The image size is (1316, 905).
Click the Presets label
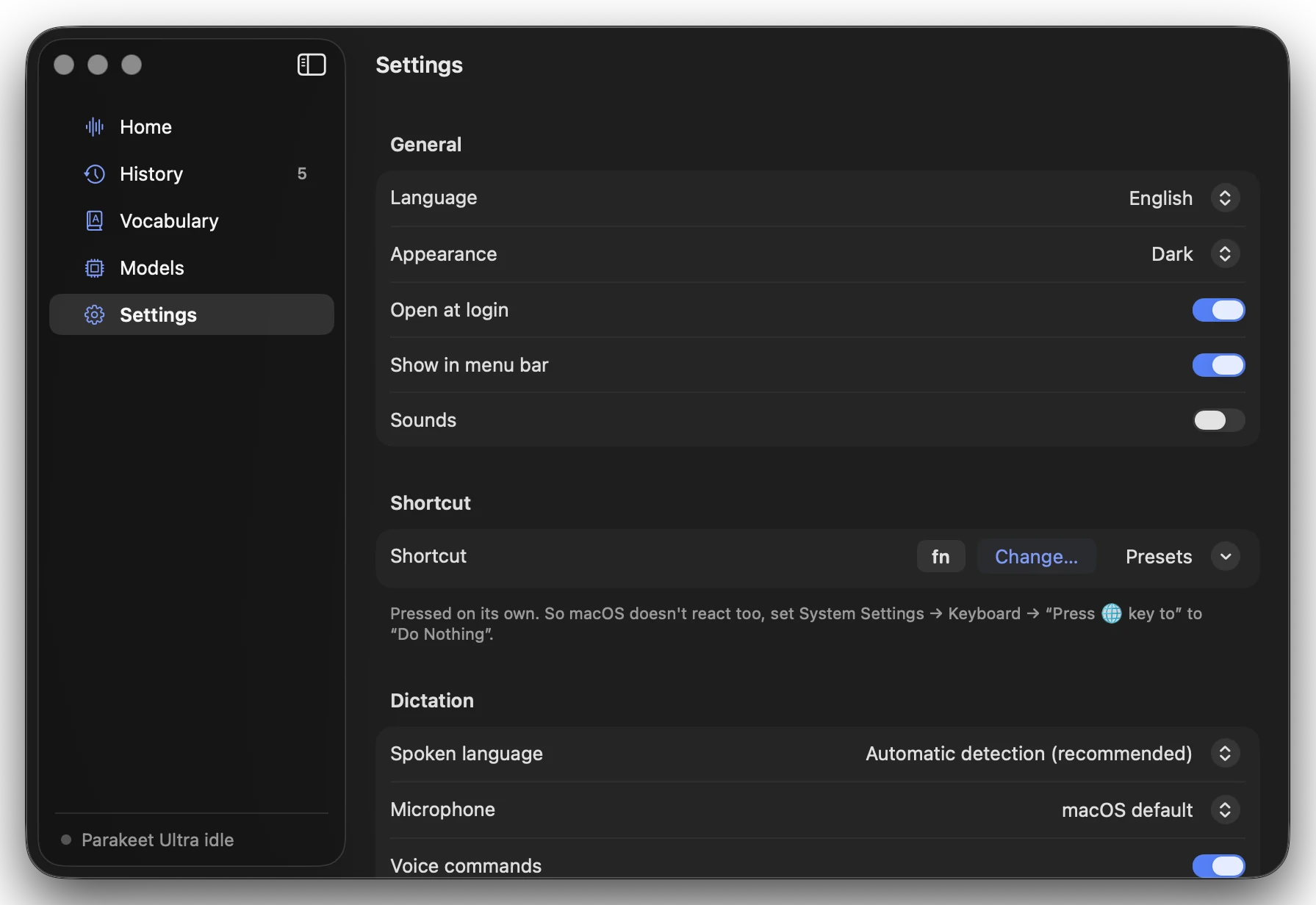click(x=1159, y=557)
